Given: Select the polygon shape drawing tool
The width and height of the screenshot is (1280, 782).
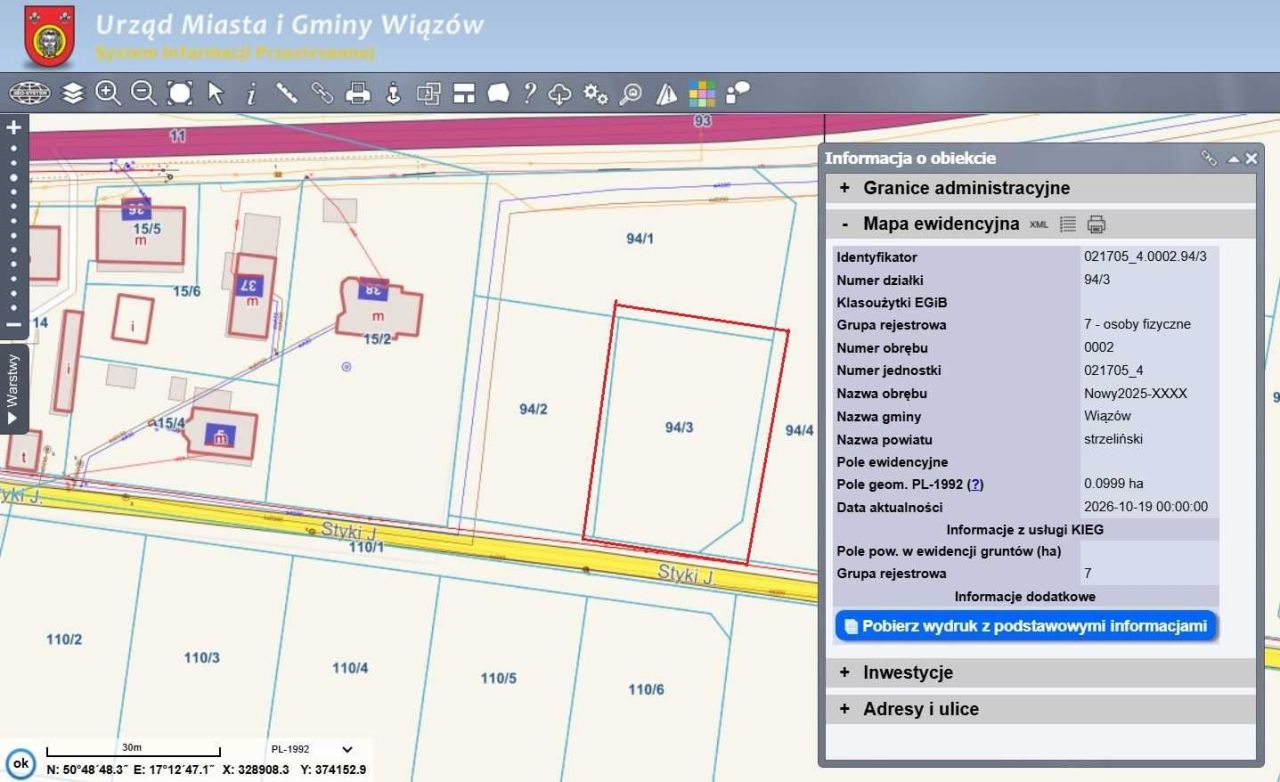Looking at the screenshot, I should [x=498, y=93].
